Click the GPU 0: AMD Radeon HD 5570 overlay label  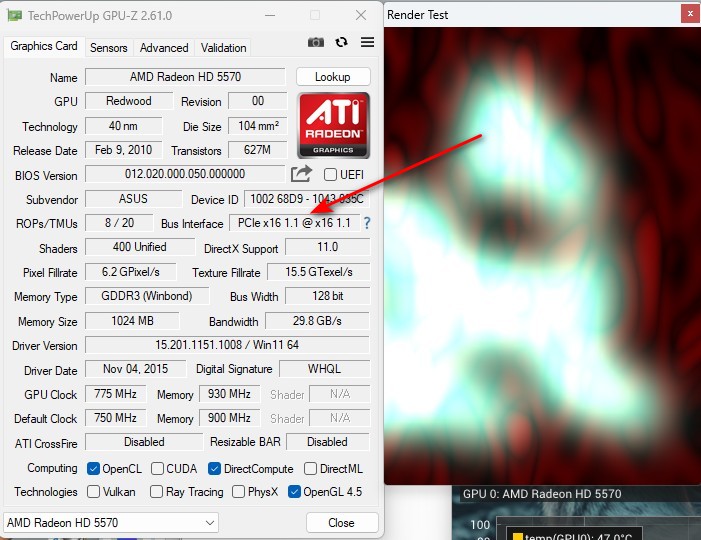coord(542,494)
